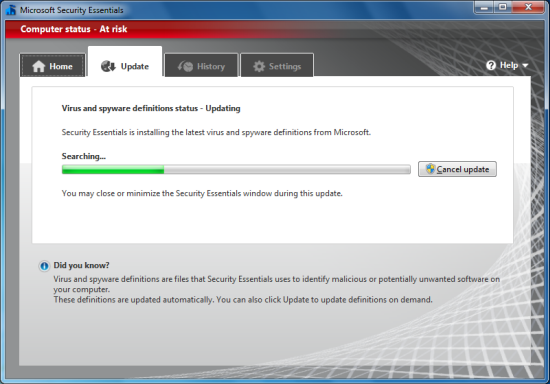
Task: Cancel the definitions update
Action: [457, 169]
